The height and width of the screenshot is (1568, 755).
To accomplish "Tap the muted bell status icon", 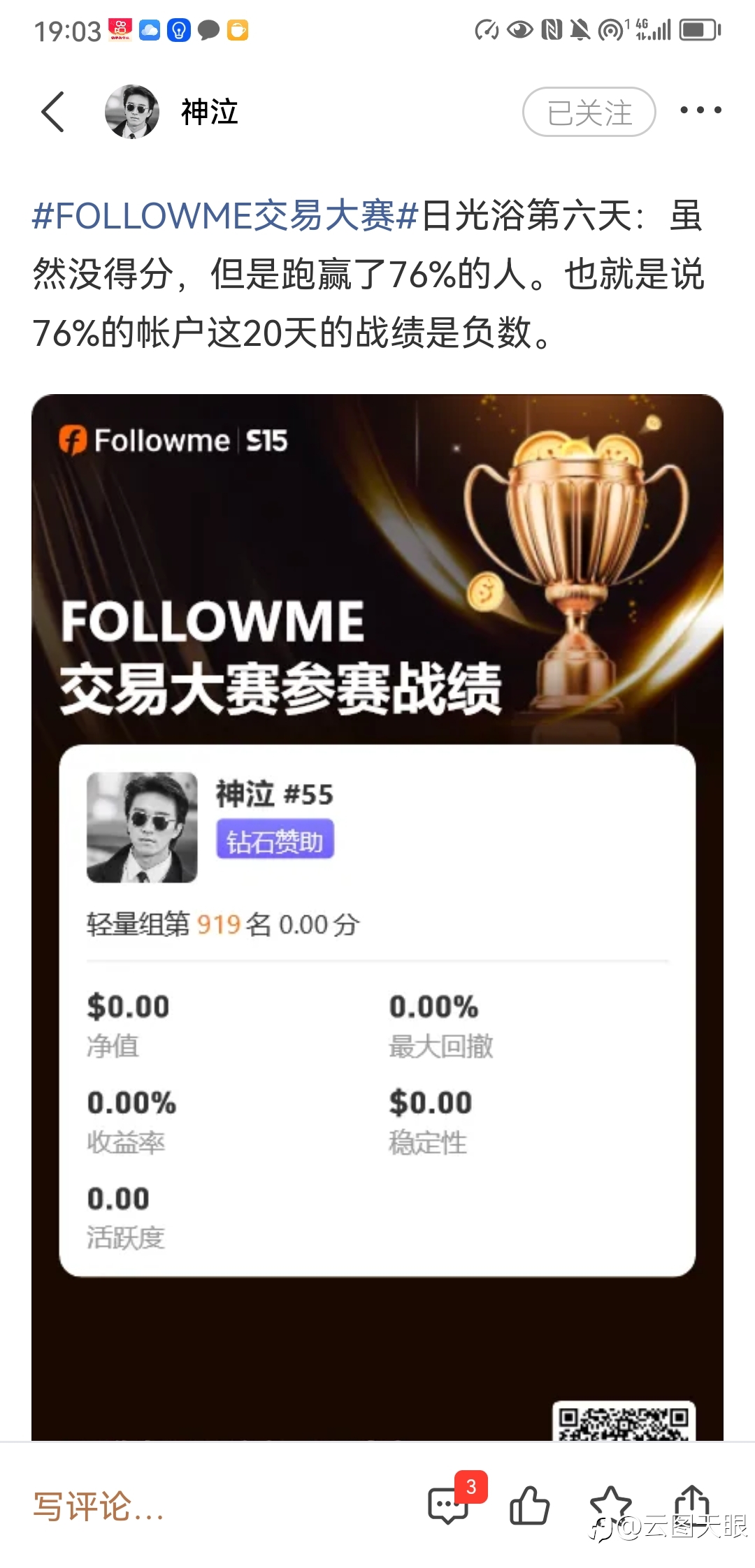I will click(580, 30).
